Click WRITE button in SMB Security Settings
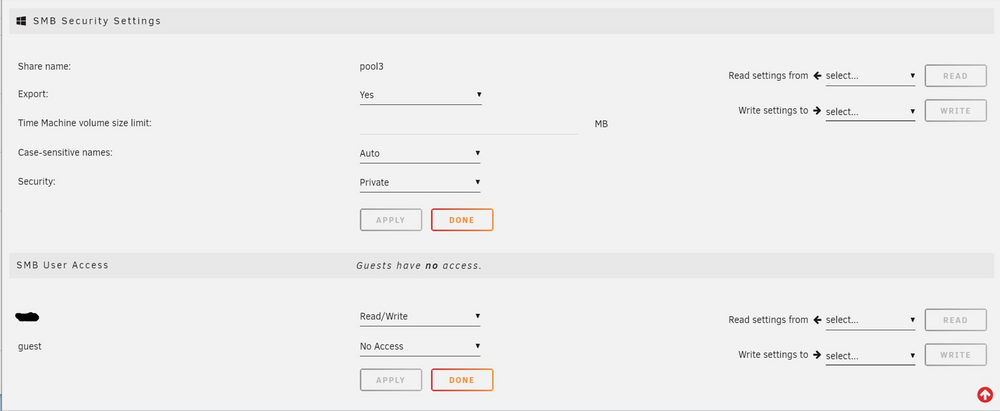The width and height of the screenshot is (1000, 411). 955,110
